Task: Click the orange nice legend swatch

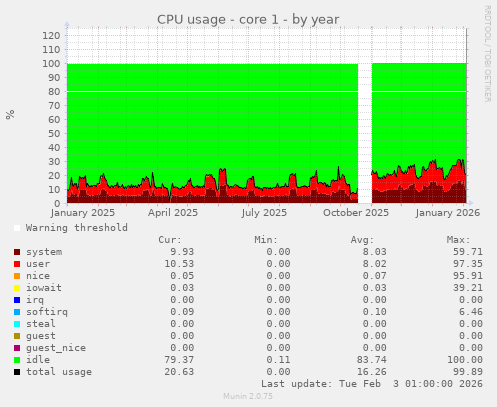Action: pyautogui.click(x=17, y=276)
